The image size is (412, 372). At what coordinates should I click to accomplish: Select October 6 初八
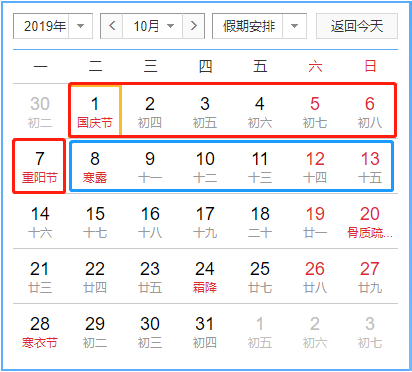pyautogui.click(x=370, y=112)
